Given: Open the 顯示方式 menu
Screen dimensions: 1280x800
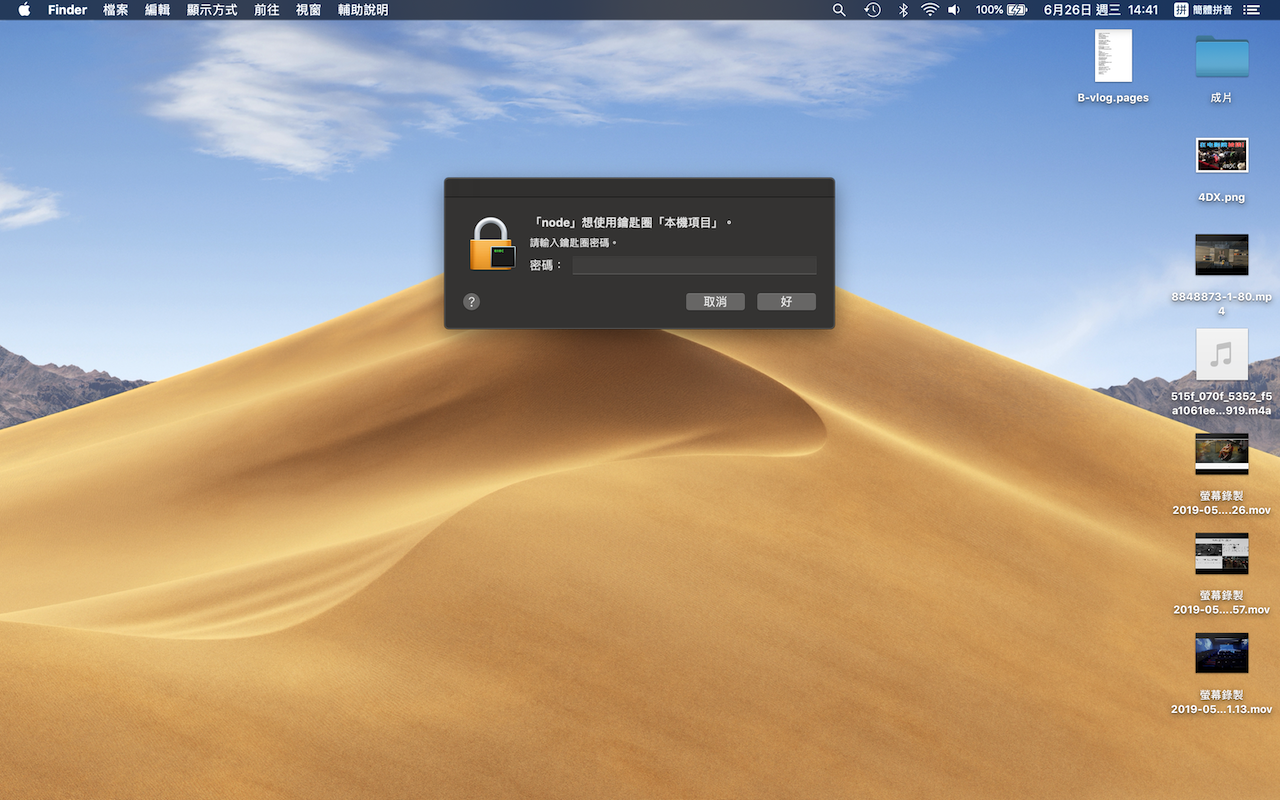Looking at the screenshot, I should (212, 10).
